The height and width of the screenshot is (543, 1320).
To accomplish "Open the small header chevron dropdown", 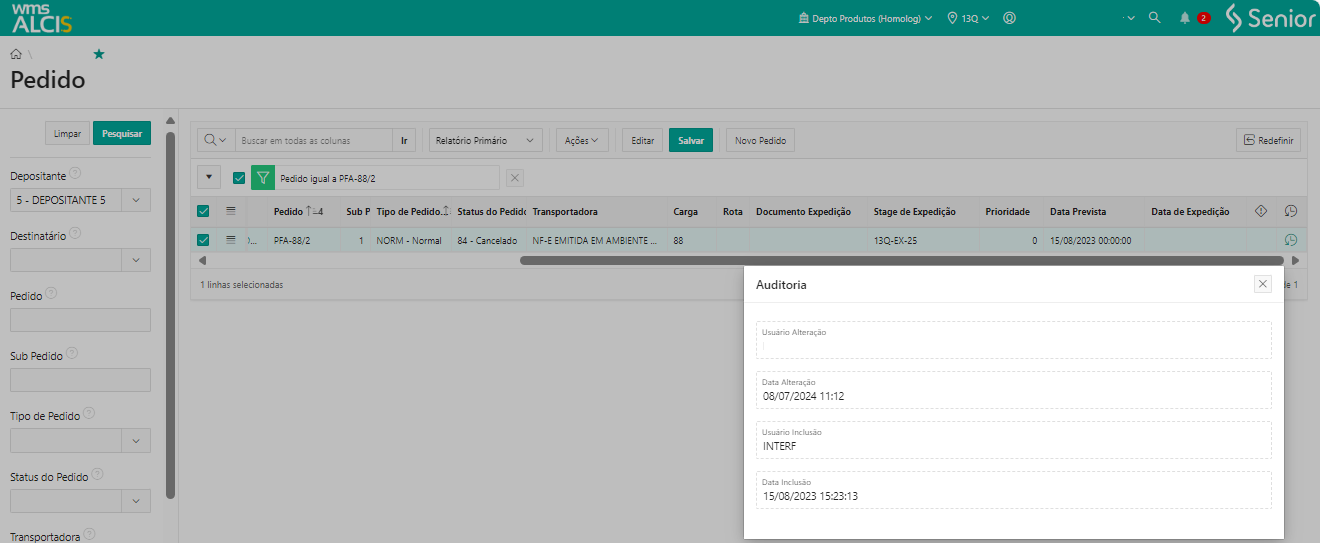I will (x=1131, y=18).
